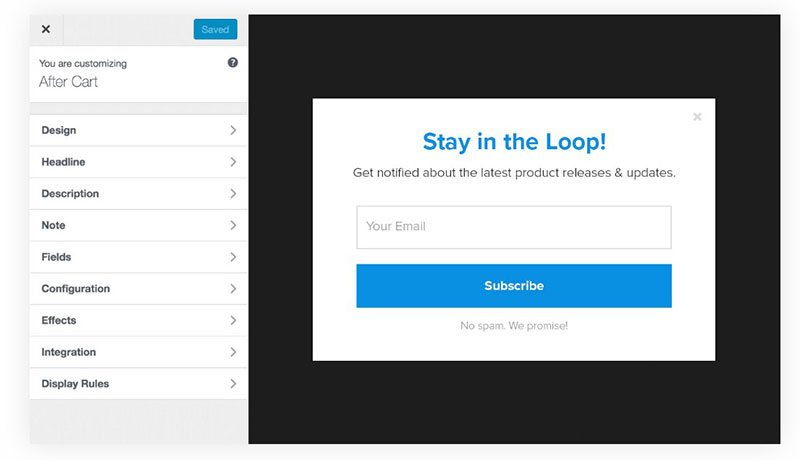The width and height of the screenshot is (800, 460).
Task: Click the Display Rules arrow icon
Action: 233,384
